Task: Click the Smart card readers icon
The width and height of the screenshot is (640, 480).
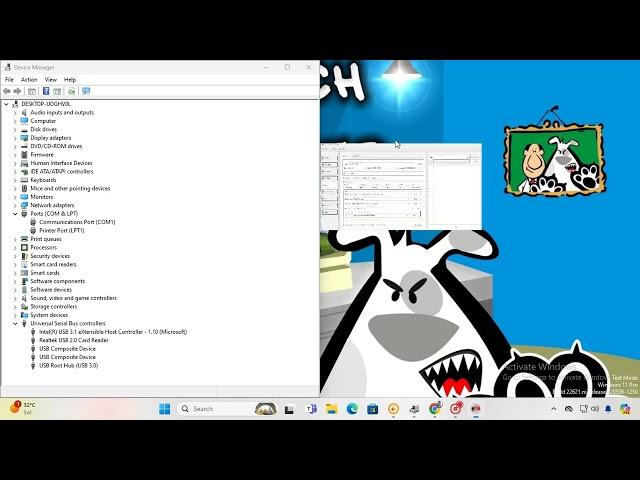Action: point(24,264)
